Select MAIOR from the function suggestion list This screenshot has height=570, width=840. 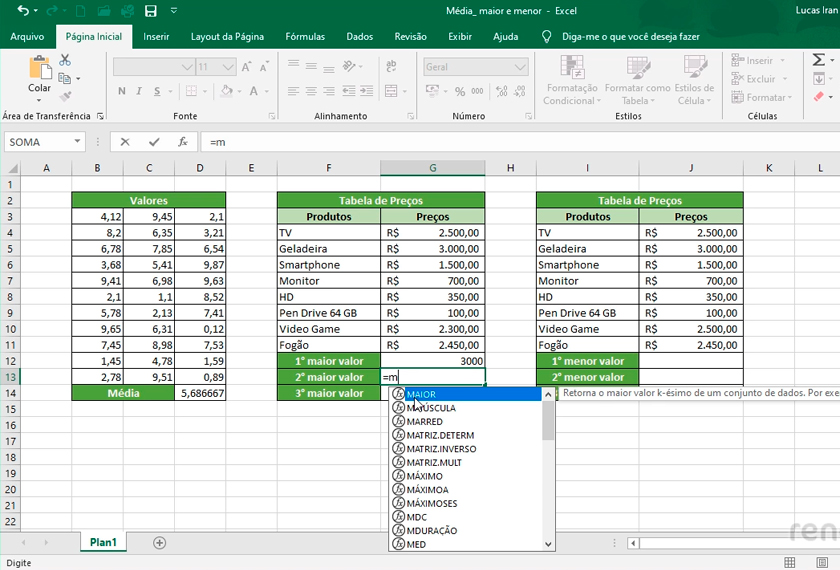click(421, 395)
